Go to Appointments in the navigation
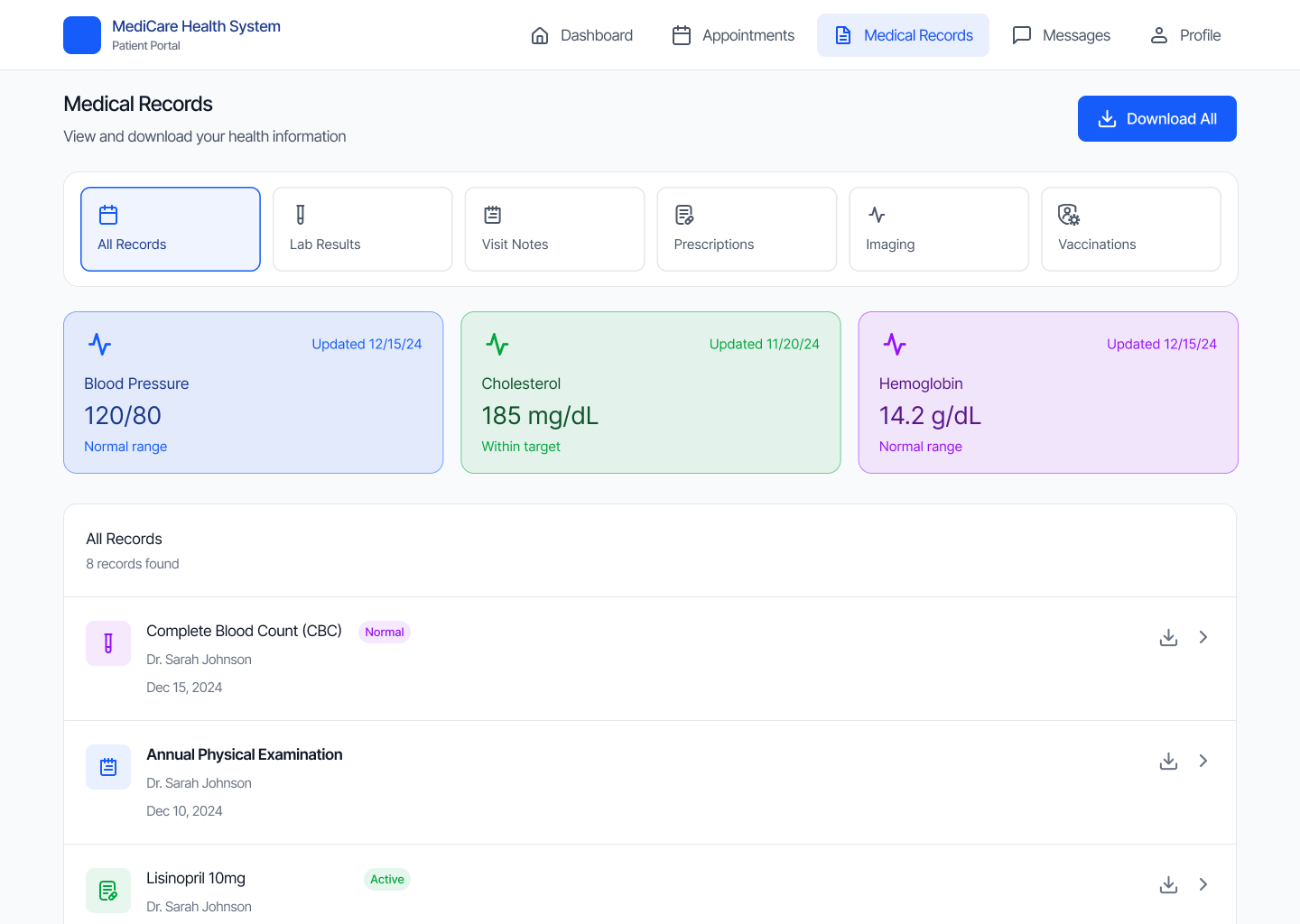 [734, 35]
